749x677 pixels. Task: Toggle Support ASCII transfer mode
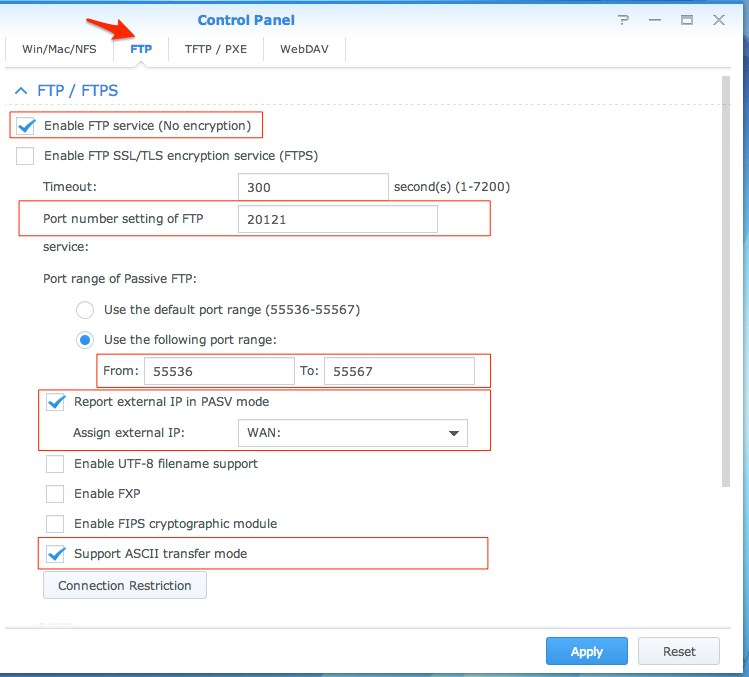56,553
